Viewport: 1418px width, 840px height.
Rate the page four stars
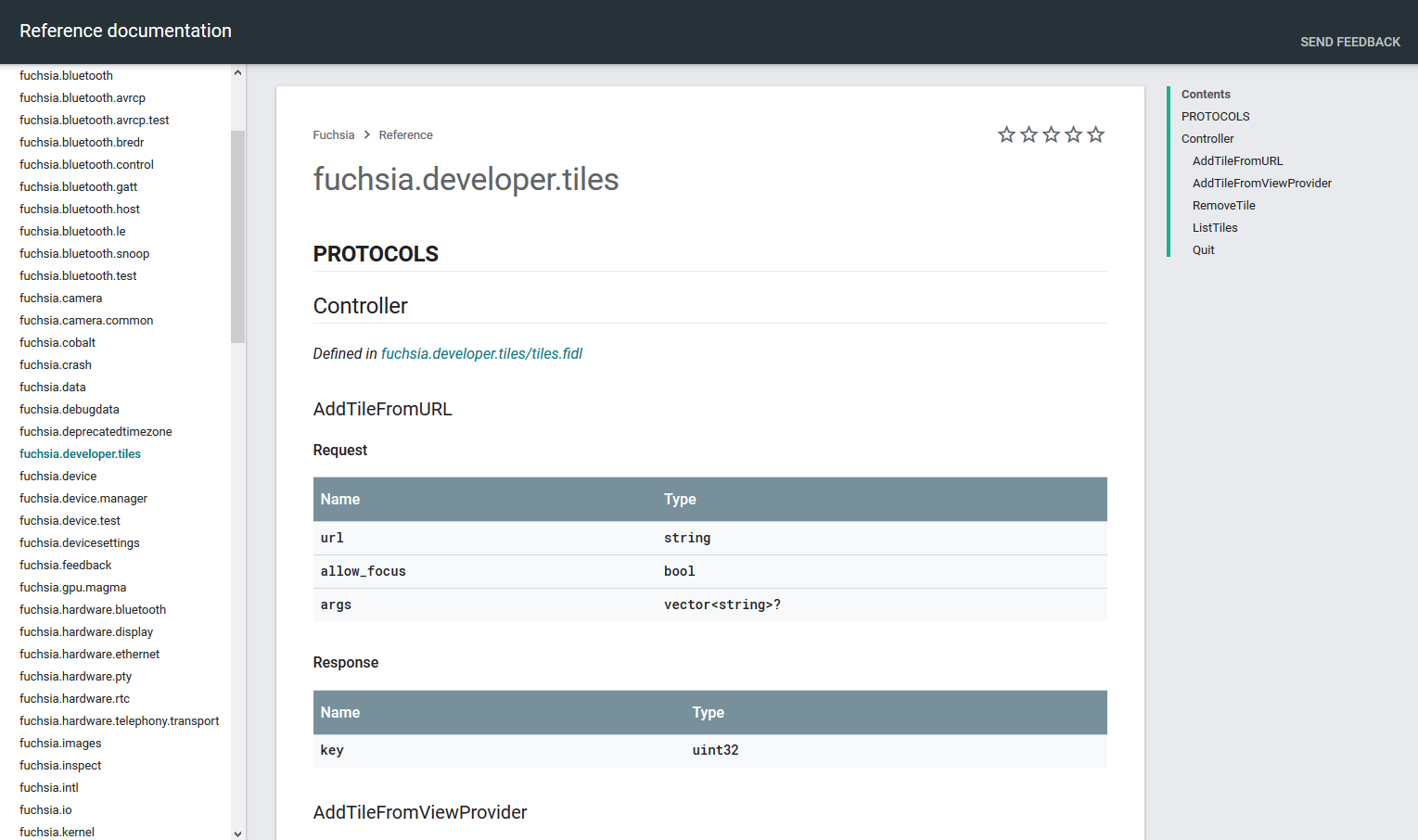(1073, 134)
